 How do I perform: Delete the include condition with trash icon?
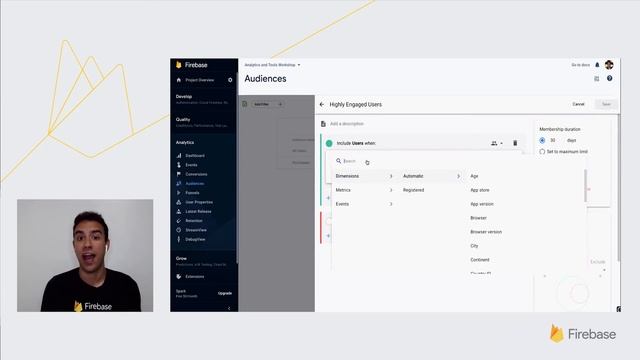(x=515, y=143)
